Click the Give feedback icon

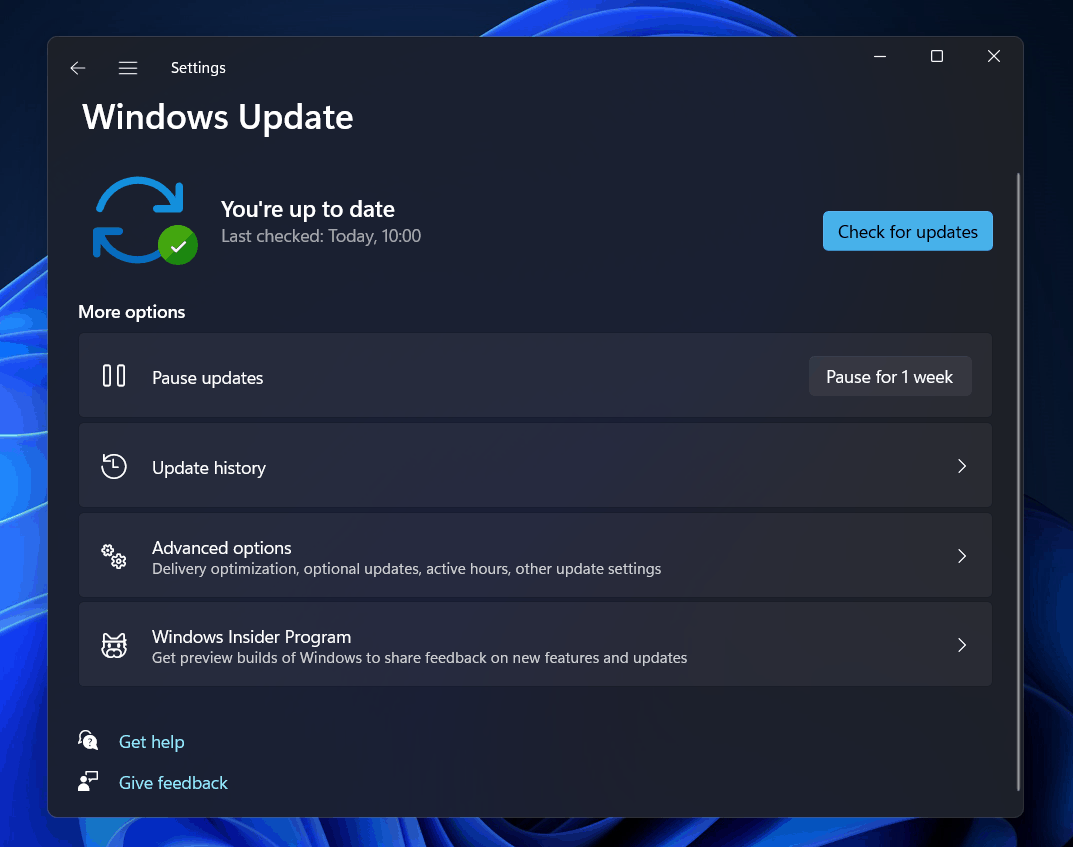[x=88, y=781]
